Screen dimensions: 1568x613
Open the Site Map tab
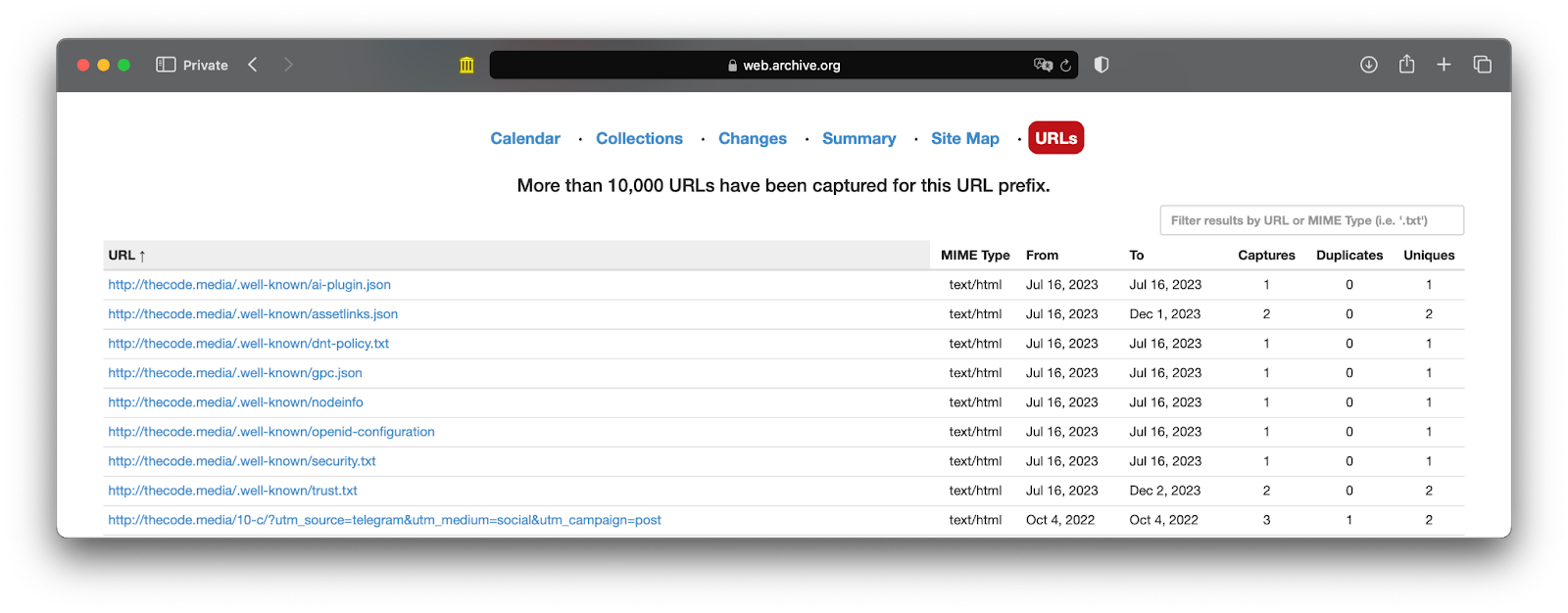964,139
